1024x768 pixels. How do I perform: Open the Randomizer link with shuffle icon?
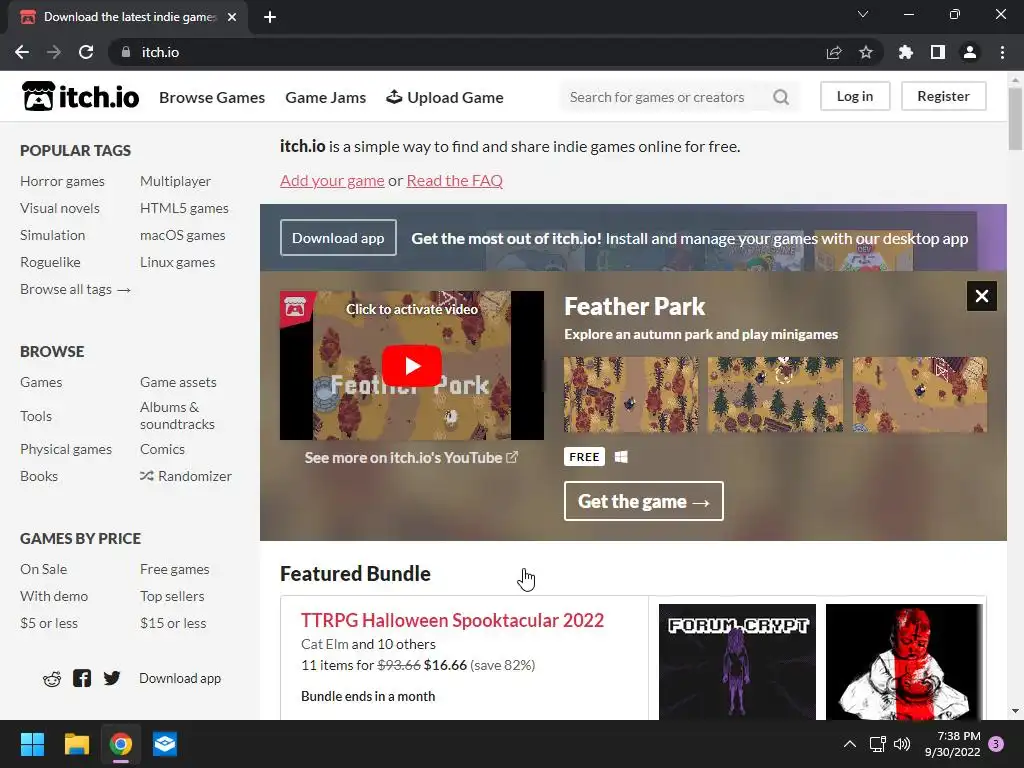(x=186, y=476)
